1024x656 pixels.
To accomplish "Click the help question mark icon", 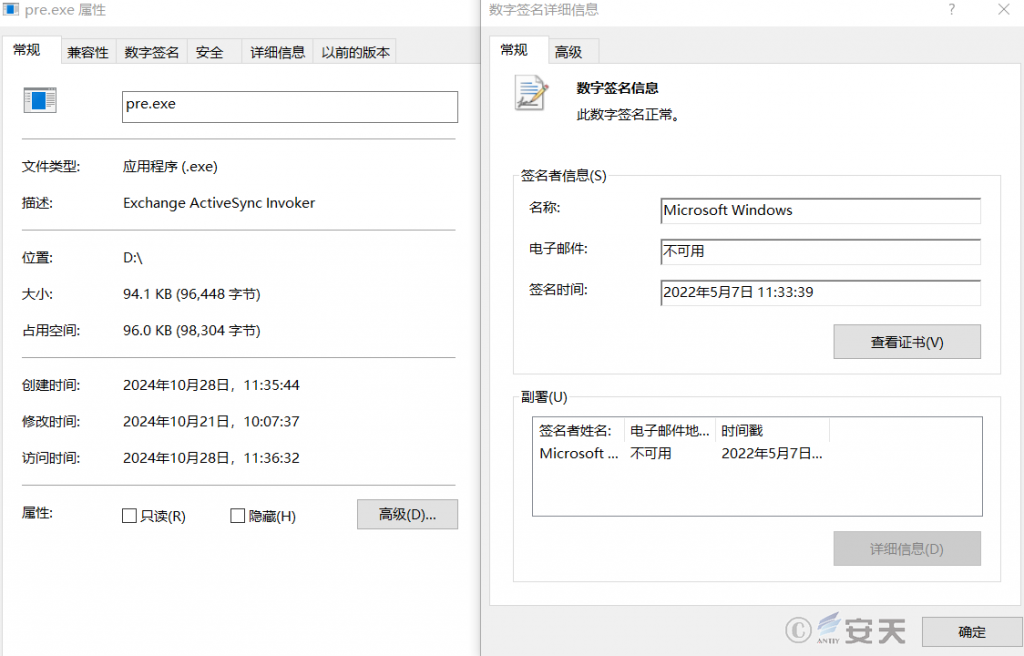I will point(952,9).
